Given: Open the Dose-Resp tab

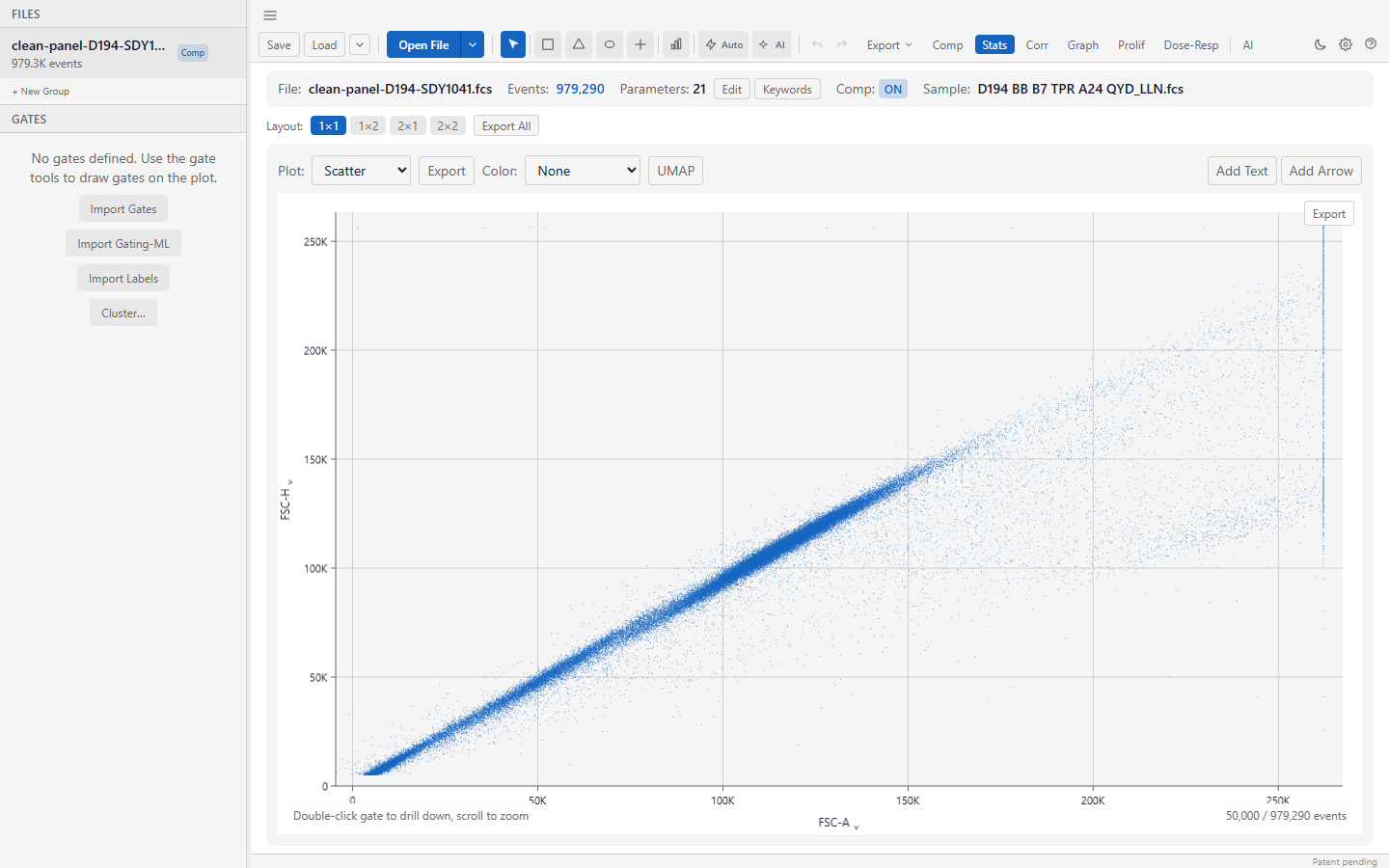Looking at the screenshot, I should 1191,44.
